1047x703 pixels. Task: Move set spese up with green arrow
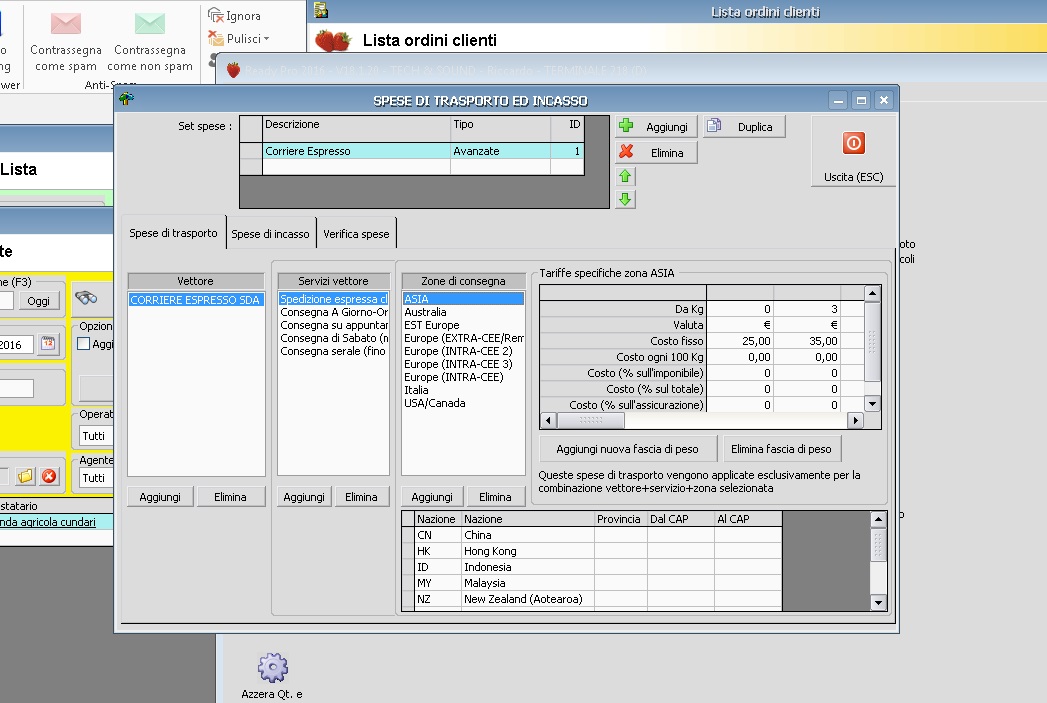pyautogui.click(x=626, y=177)
